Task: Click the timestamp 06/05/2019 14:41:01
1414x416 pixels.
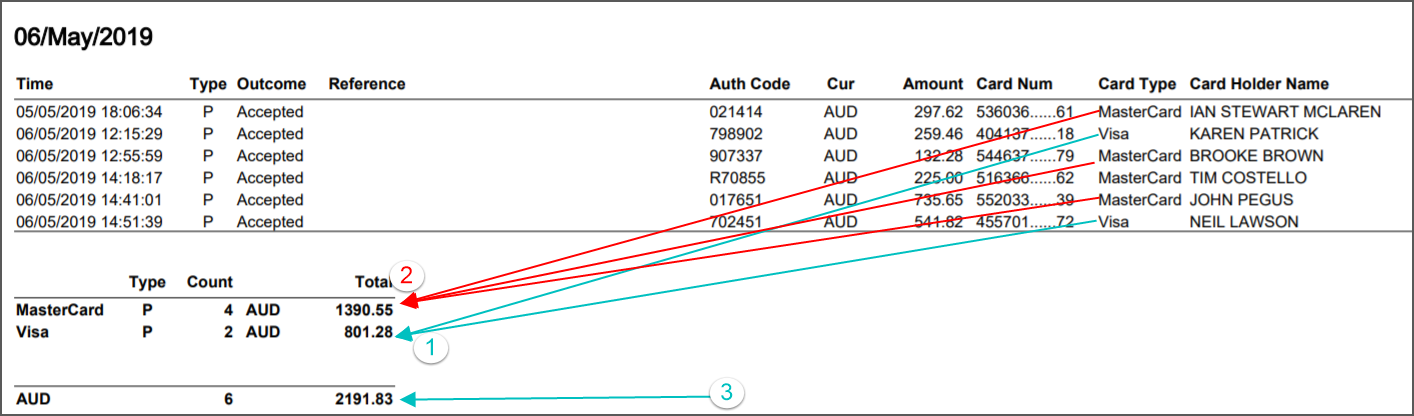Action: click(90, 200)
